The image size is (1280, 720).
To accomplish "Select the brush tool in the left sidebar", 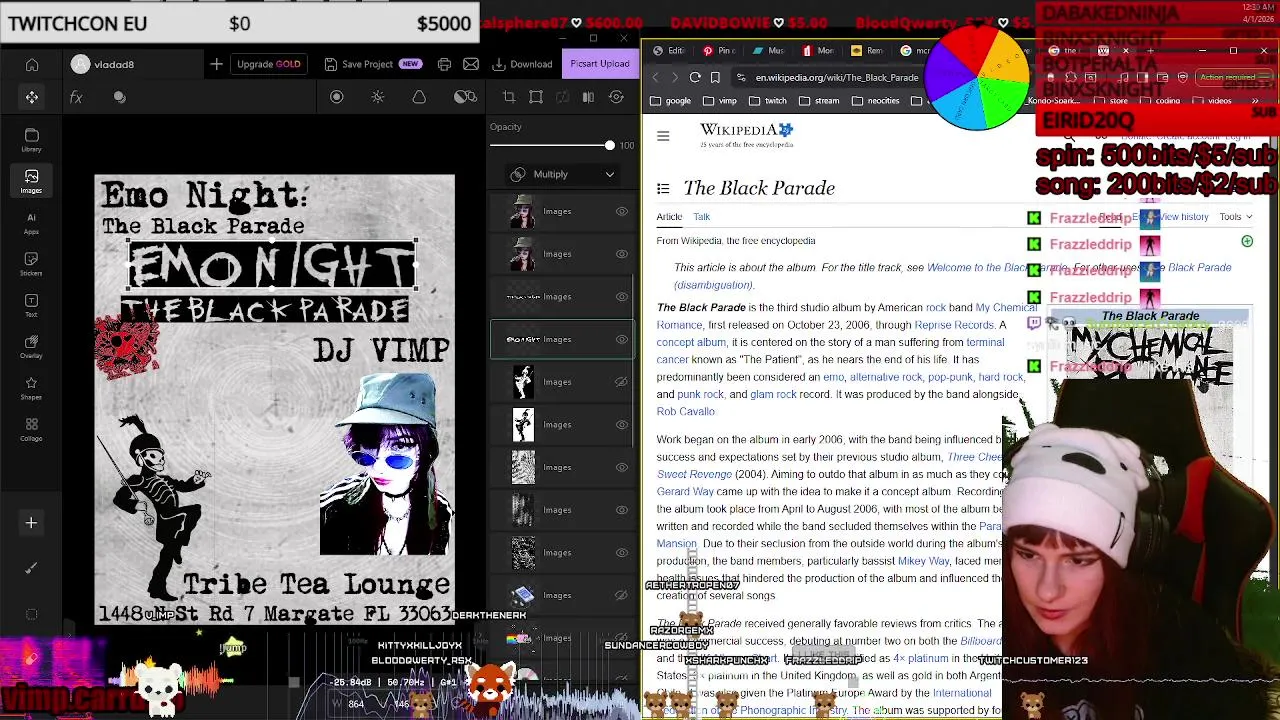I will coord(31,568).
